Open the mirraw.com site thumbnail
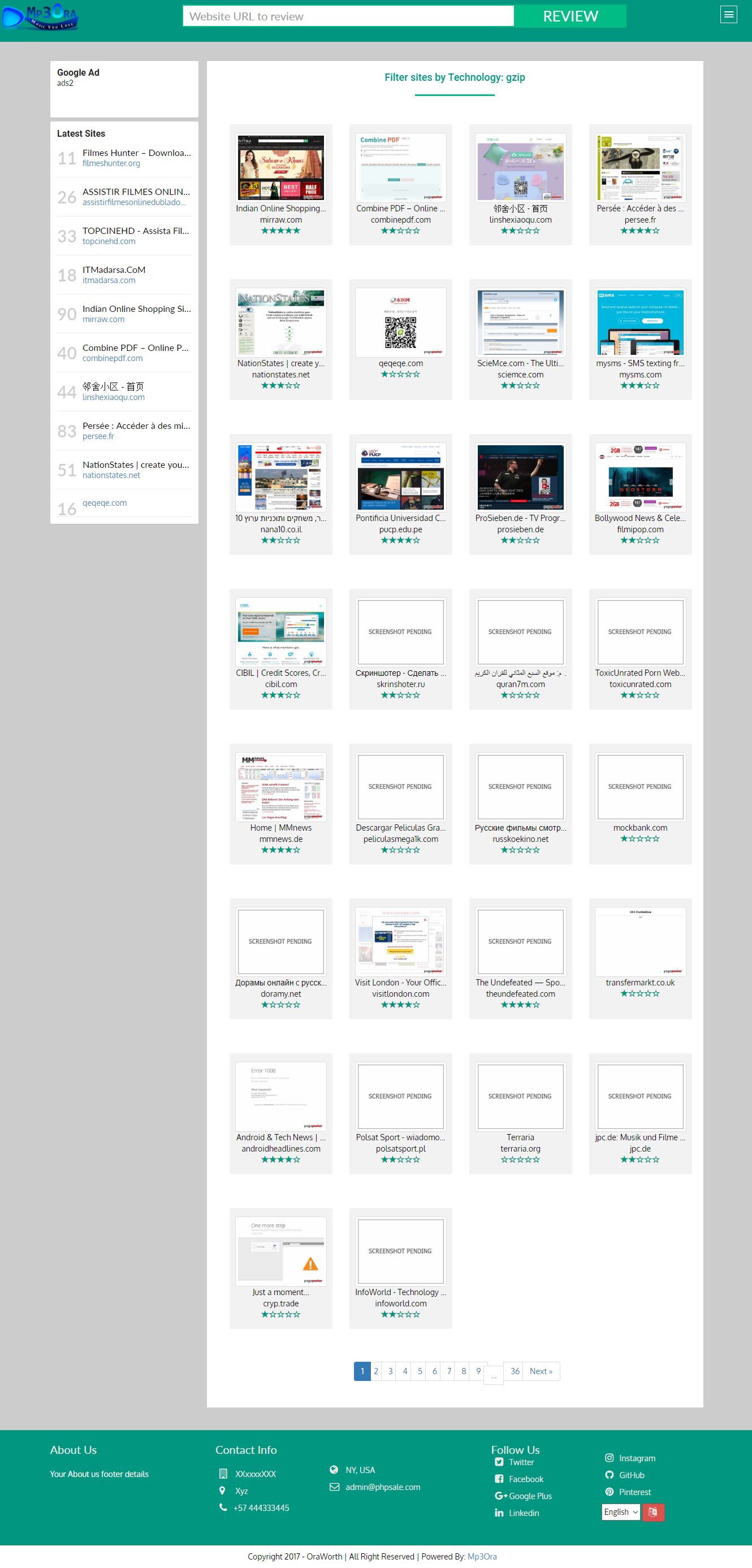The width and height of the screenshot is (752, 1568). (280, 168)
